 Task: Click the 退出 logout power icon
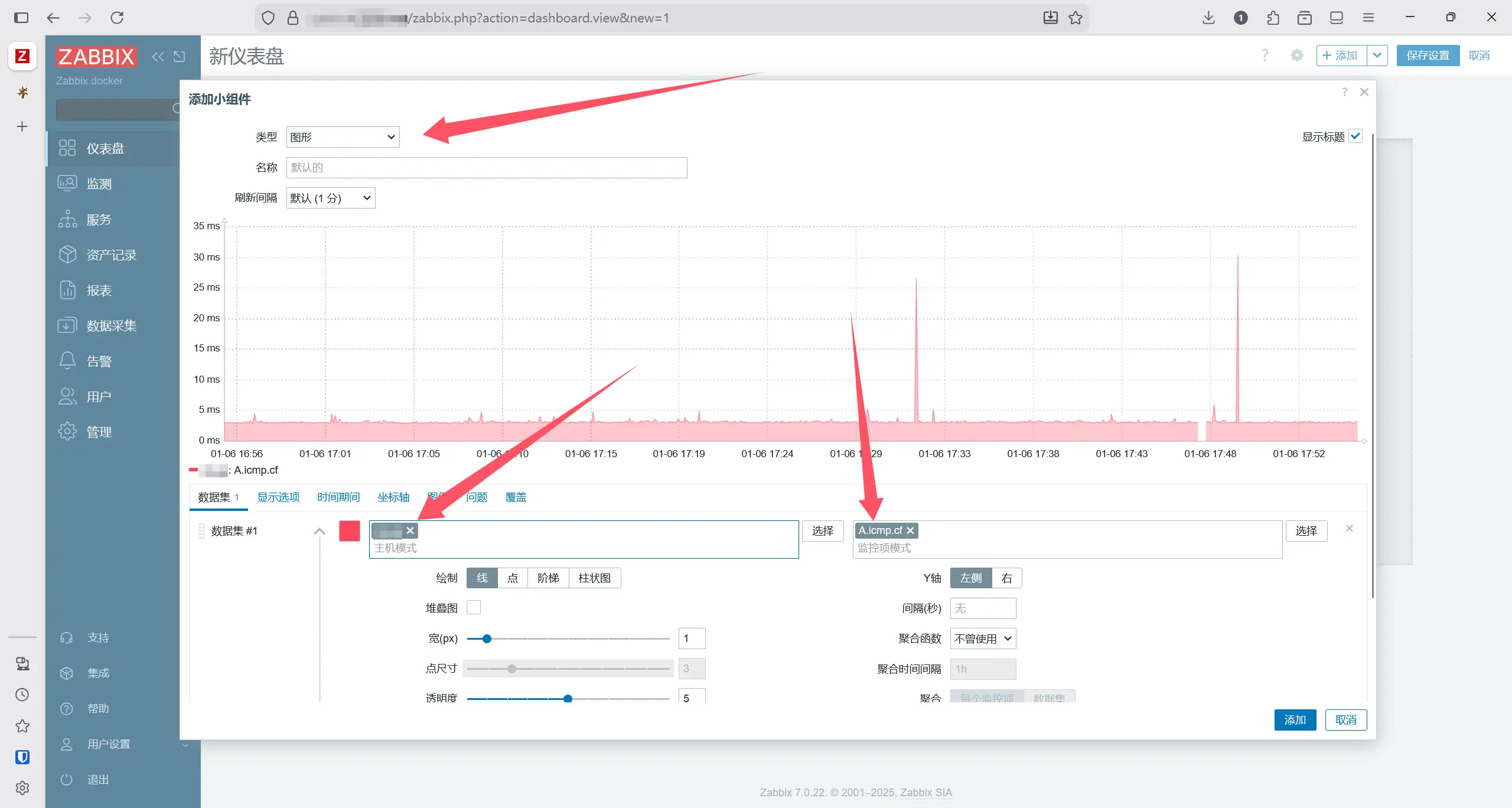tap(67, 780)
